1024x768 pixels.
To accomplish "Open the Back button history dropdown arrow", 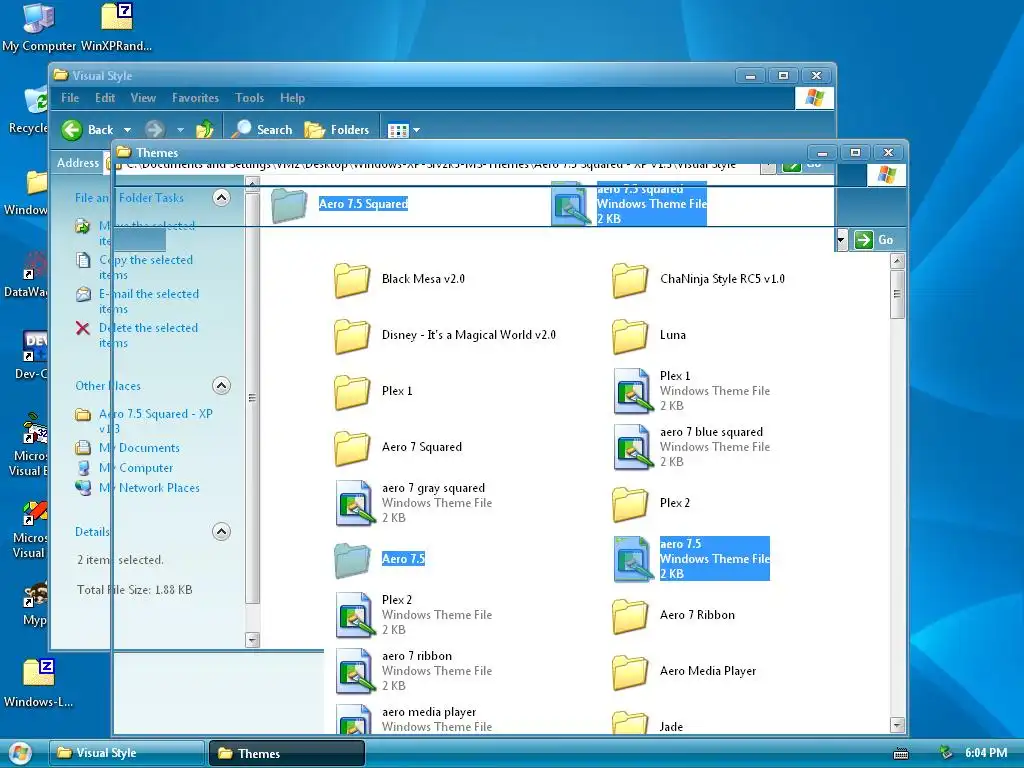I will click(x=127, y=130).
